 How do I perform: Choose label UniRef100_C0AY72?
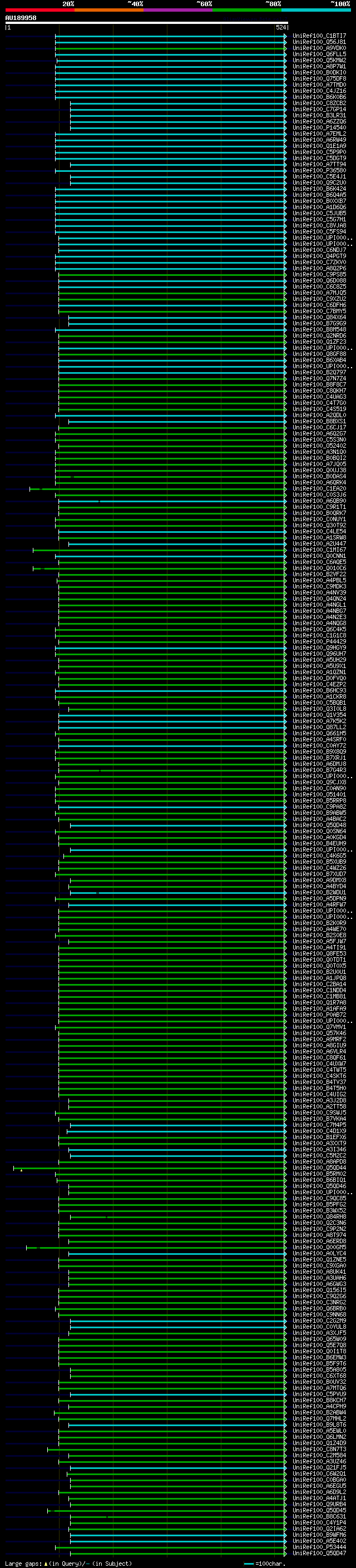coord(319,746)
